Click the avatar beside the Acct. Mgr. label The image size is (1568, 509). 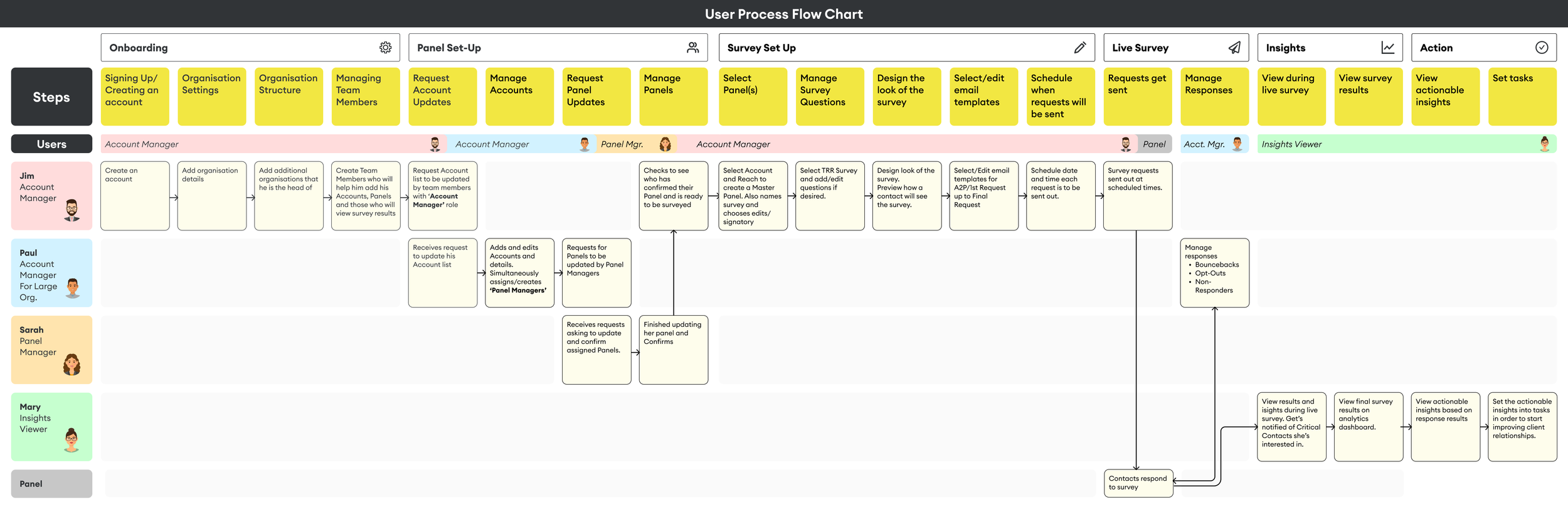(1237, 144)
